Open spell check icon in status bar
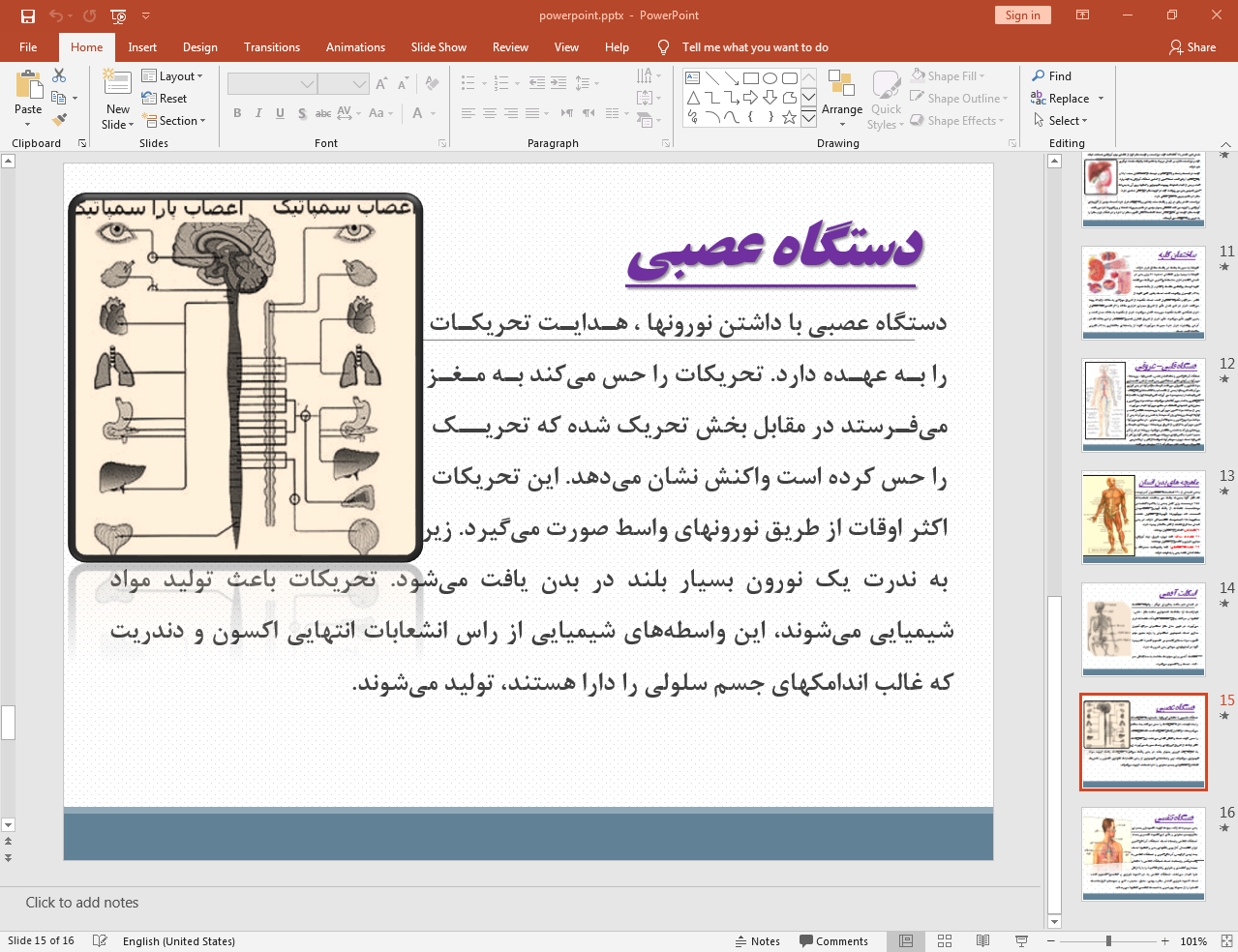 click(x=100, y=940)
